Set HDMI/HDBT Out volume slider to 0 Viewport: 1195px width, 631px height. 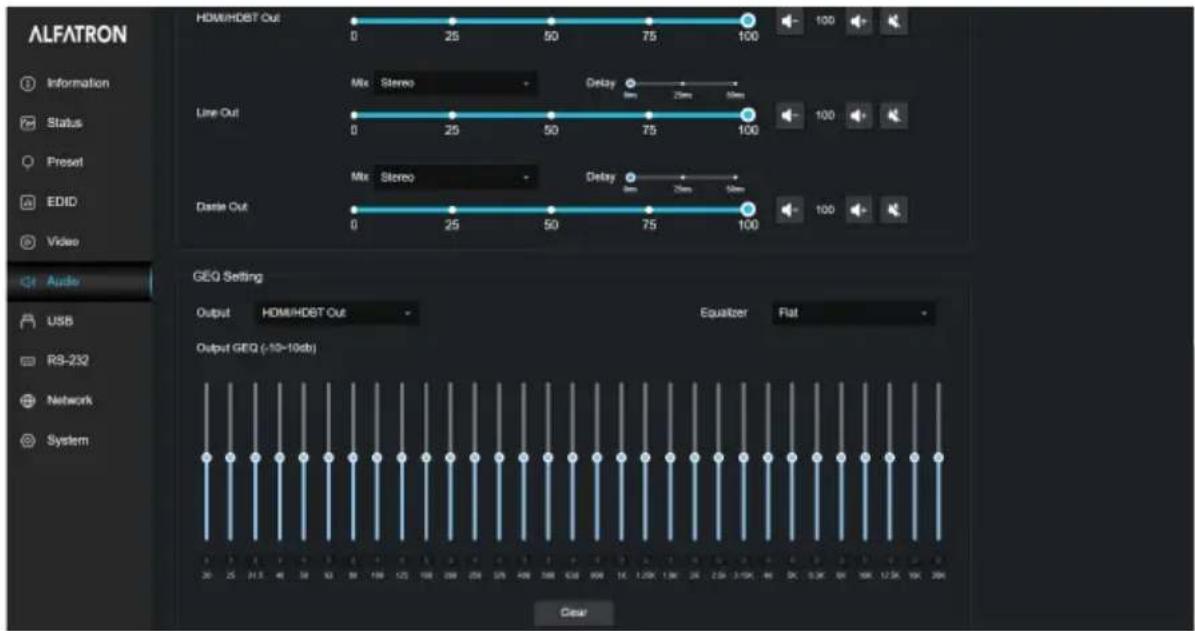tap(354, 21)
